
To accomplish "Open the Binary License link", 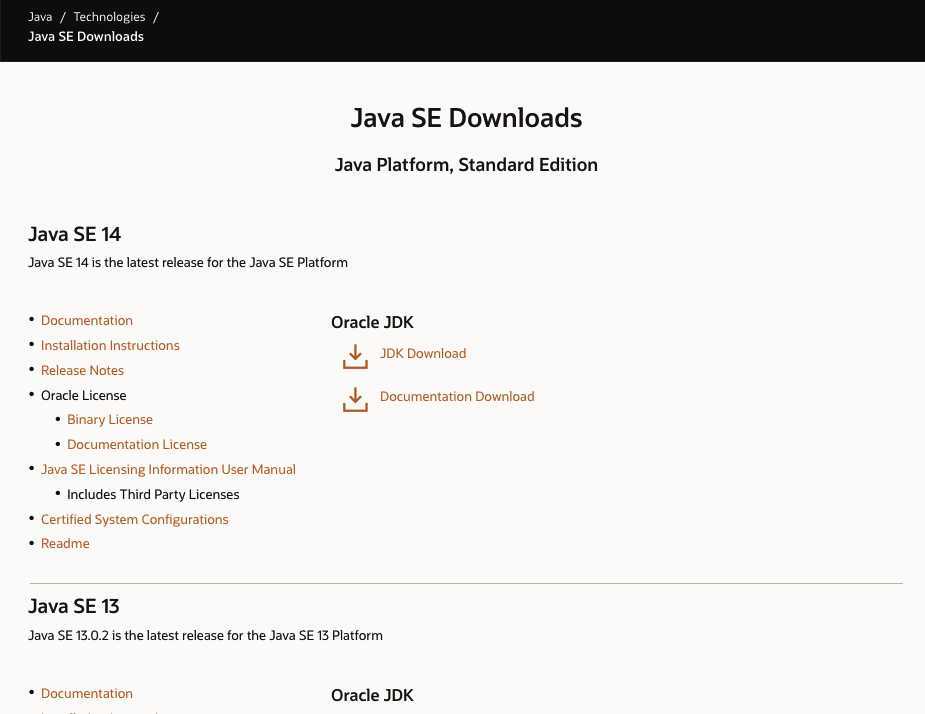I will (110, 419).
